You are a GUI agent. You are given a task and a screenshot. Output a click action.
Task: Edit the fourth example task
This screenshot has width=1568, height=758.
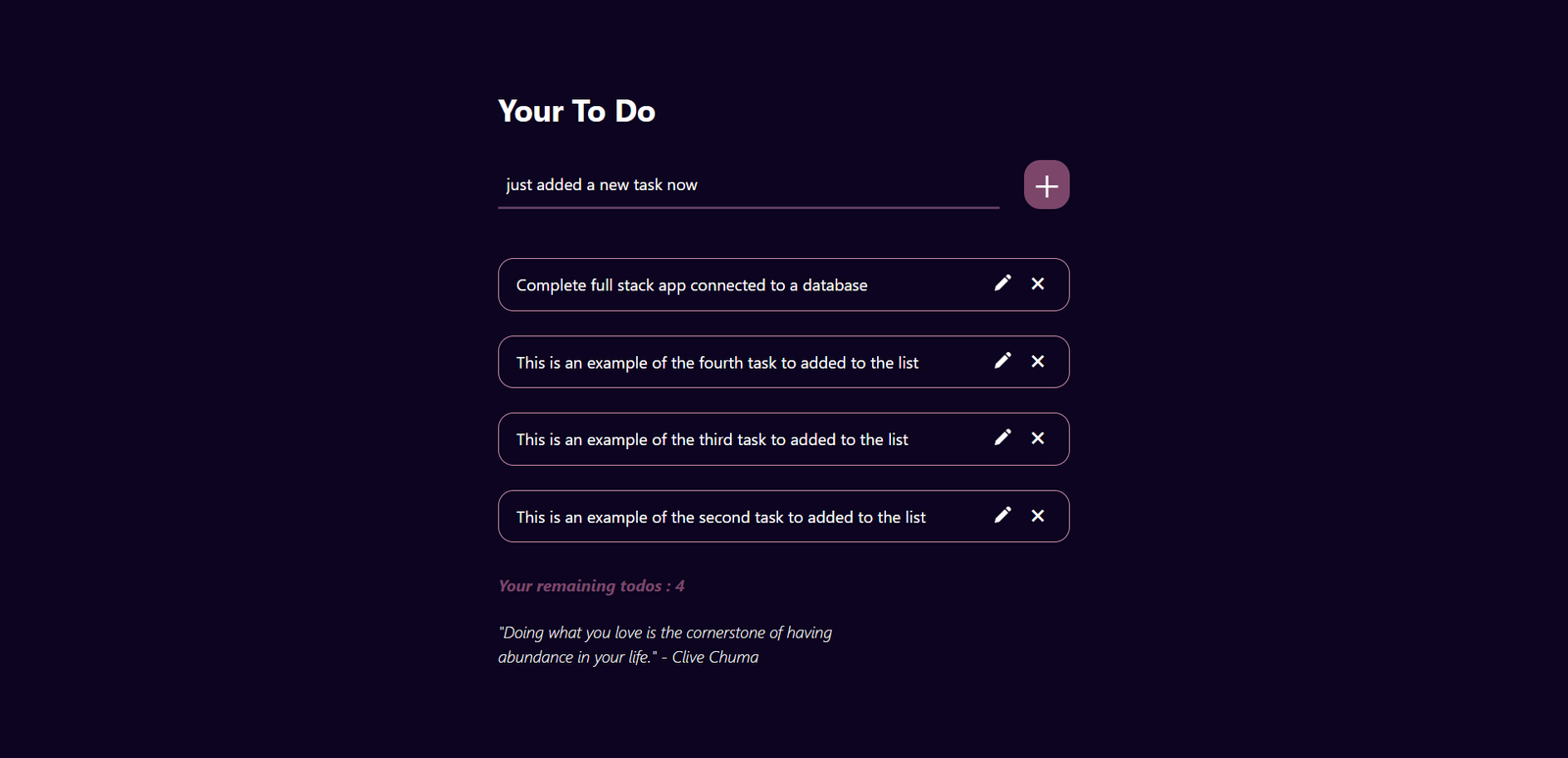click(1002, 361)
